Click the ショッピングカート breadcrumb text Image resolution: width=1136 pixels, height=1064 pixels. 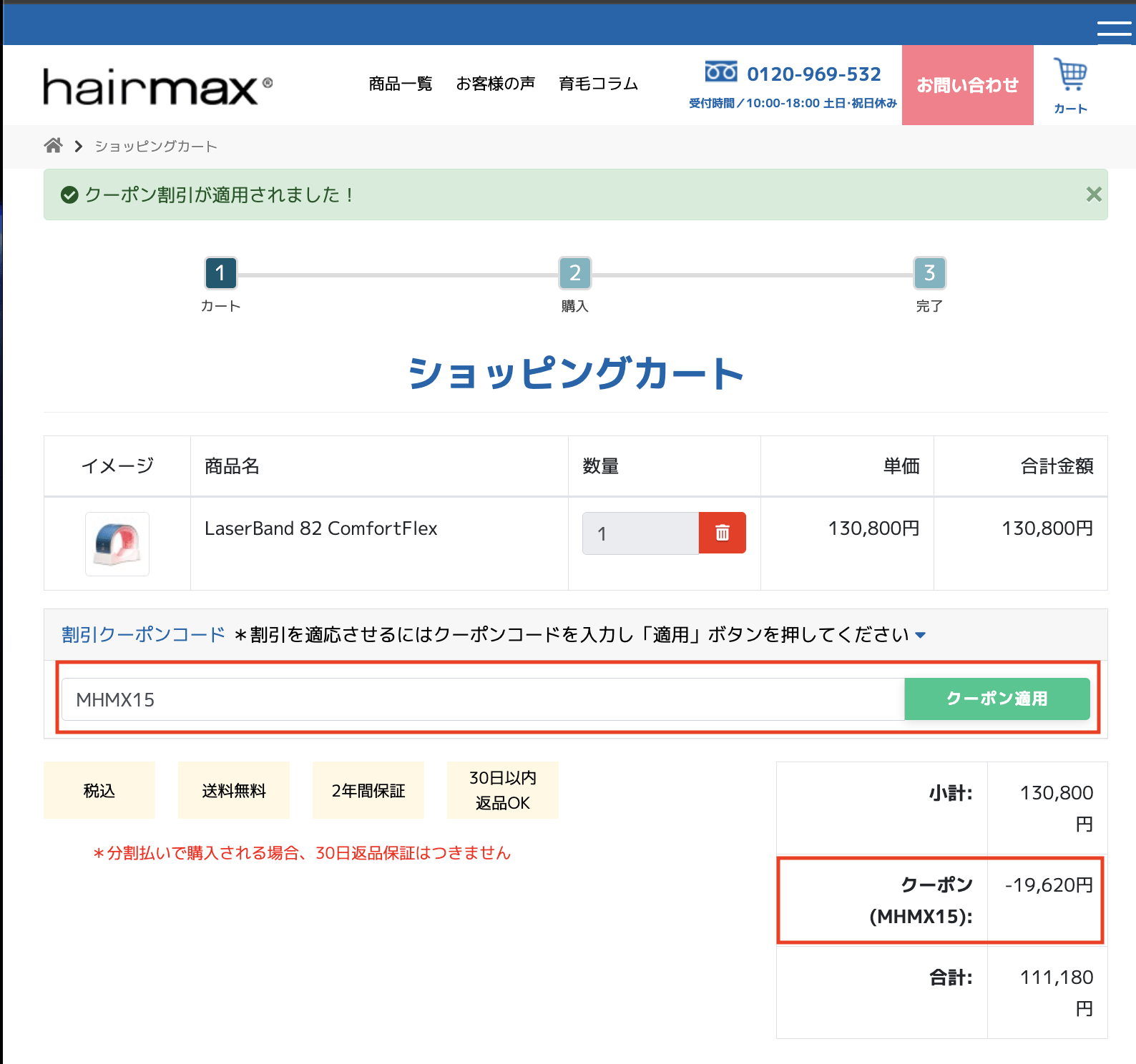(x=156, y=146)
